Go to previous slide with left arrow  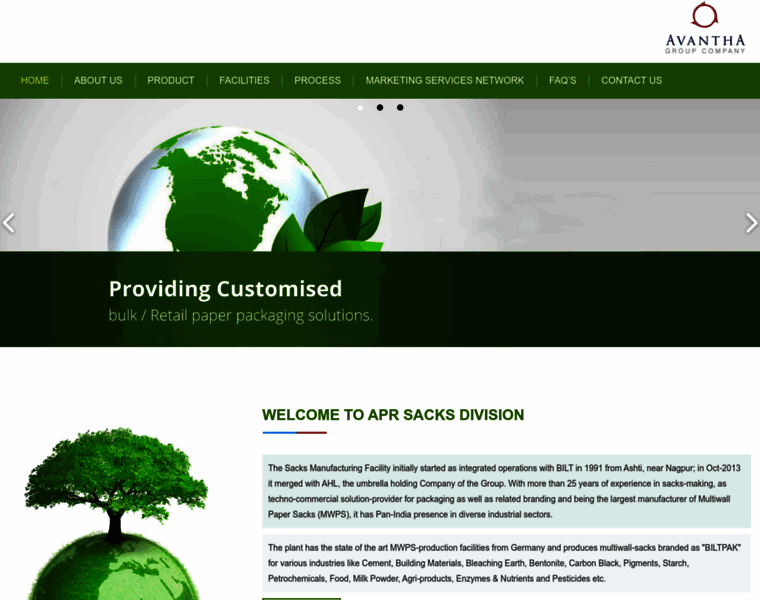pyautogui.click(x=9, y=223)
